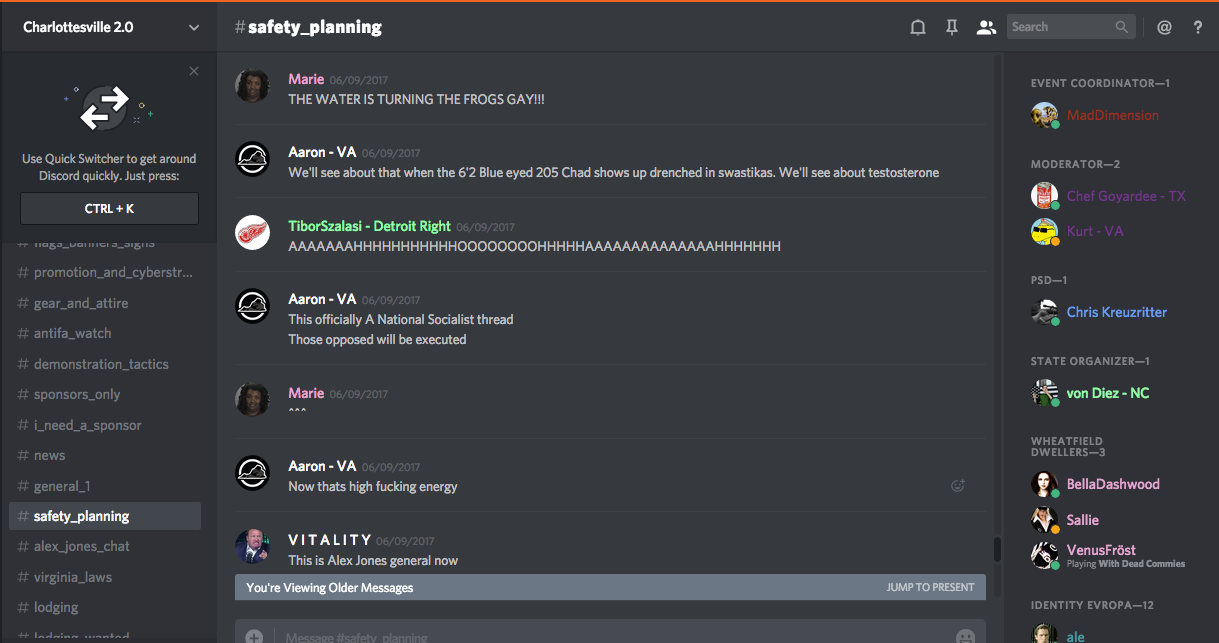1219x643 pixels.
Task: Switch to the antifa_watch channel
Action: click(x=73, y=333)
